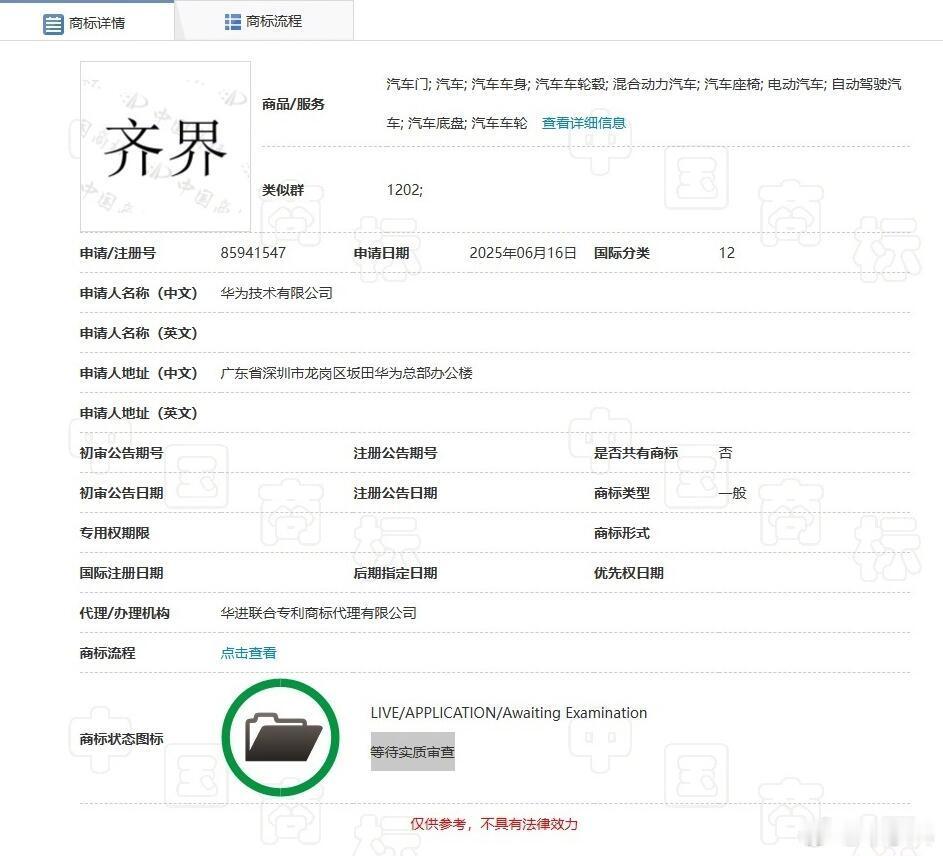This screenshot has height=856, width=943.
Task: Select the red disclaimer 仅供参考，不具有法律效力
Action: point(494,824)
